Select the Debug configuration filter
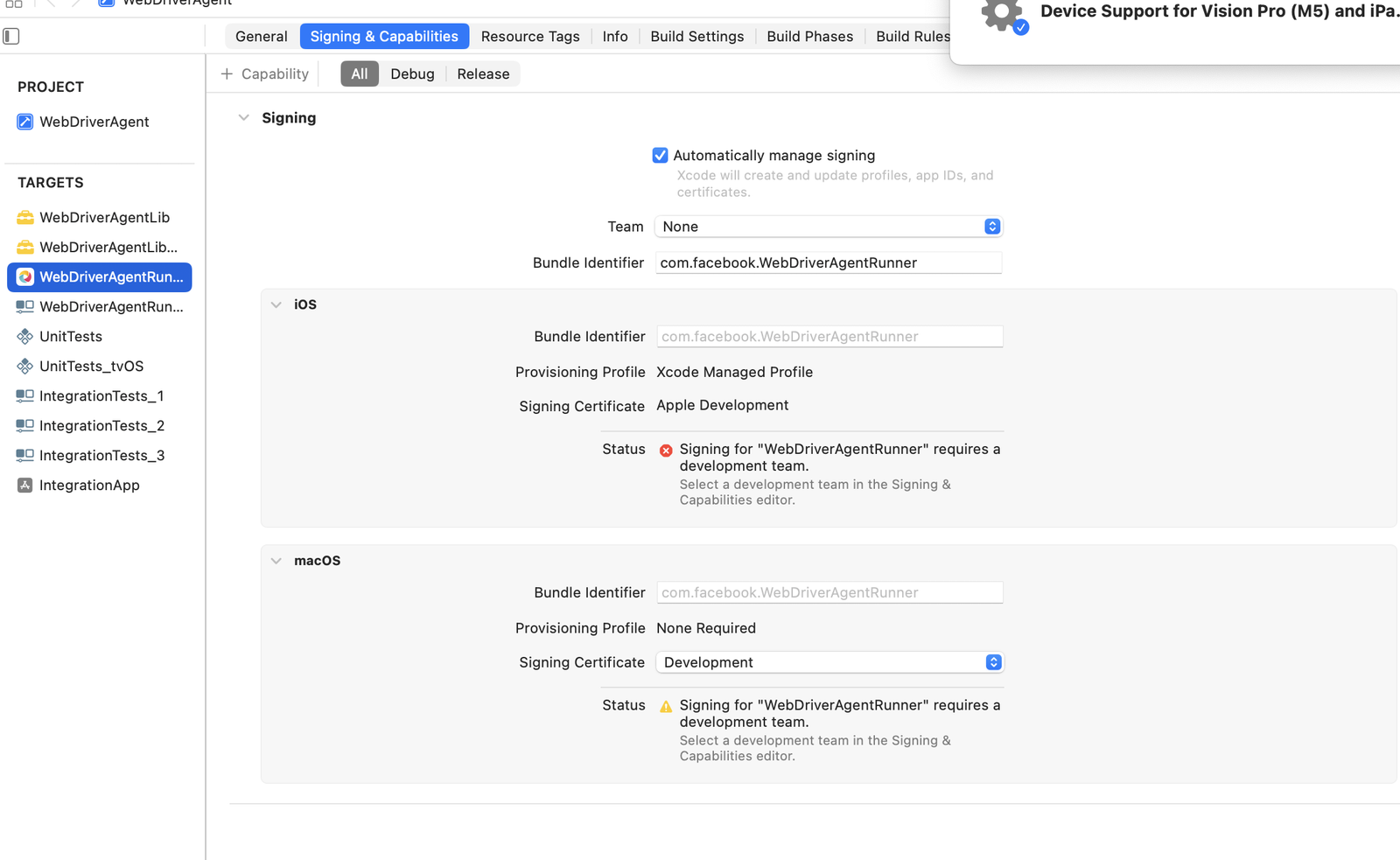This screenshot has height=860, width=1400. [x=413, y=73]
